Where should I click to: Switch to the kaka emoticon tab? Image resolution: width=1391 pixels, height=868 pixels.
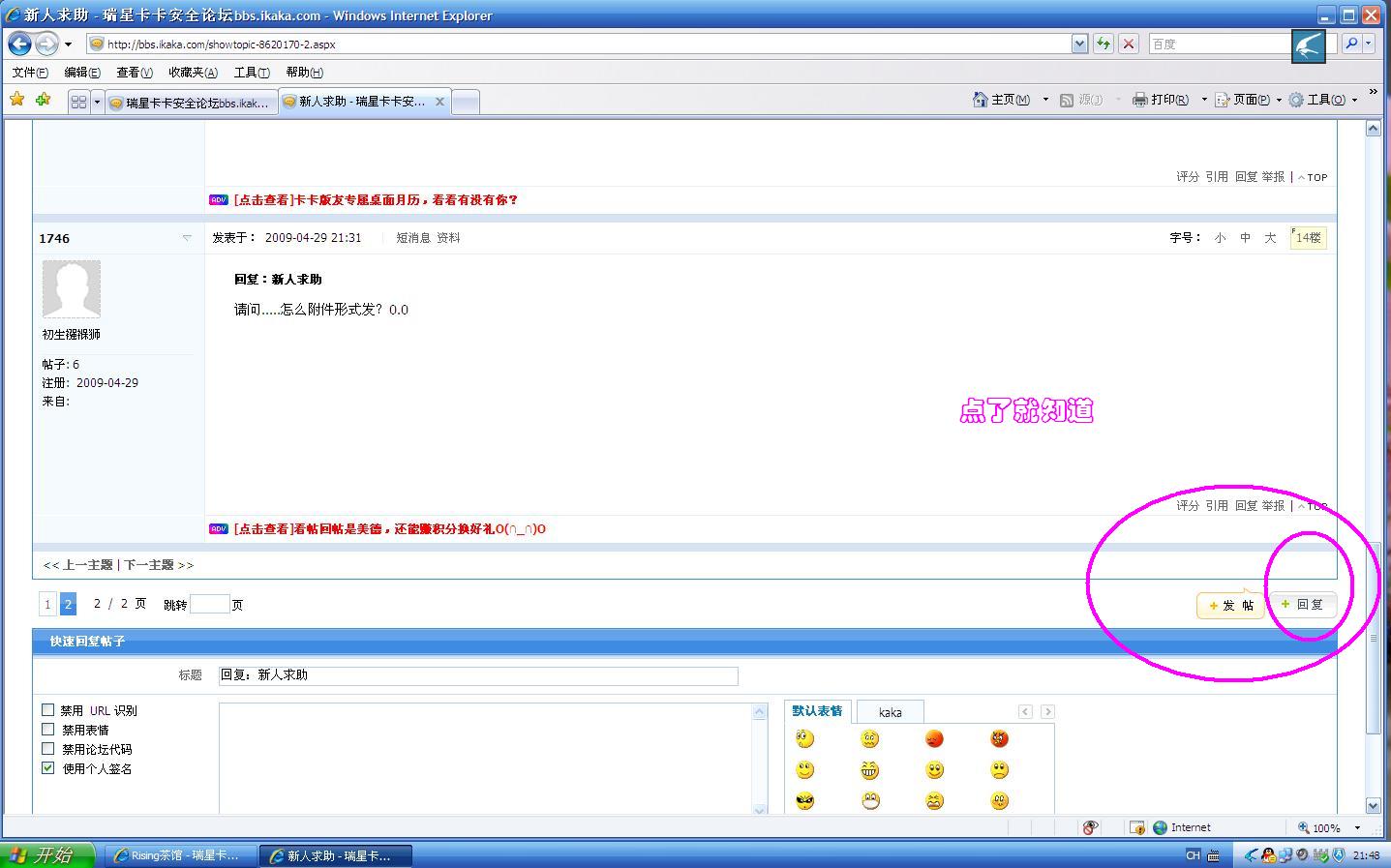[x=890, y=712]
